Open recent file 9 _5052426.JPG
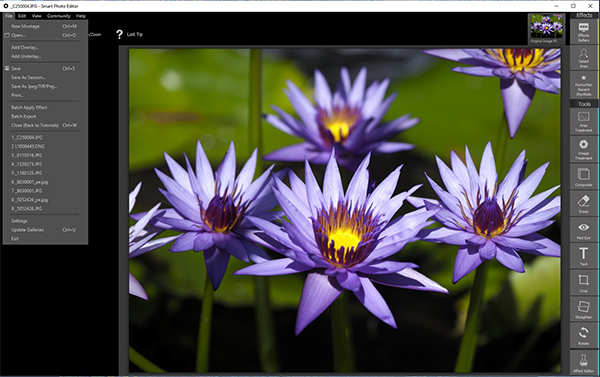Image resolution: width=600 pixels, height=377 pixels. coord(45,209)
